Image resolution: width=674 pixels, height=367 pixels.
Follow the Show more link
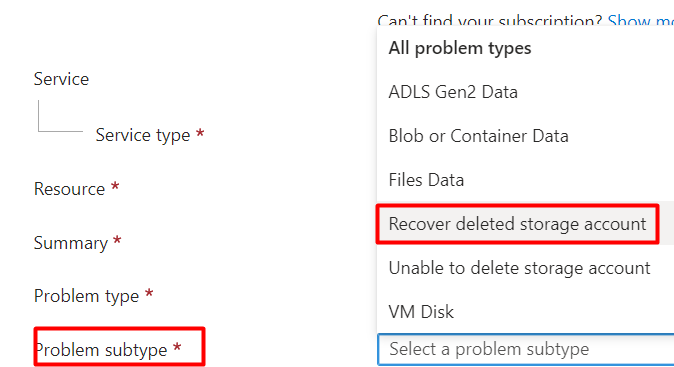coord(640,21)
